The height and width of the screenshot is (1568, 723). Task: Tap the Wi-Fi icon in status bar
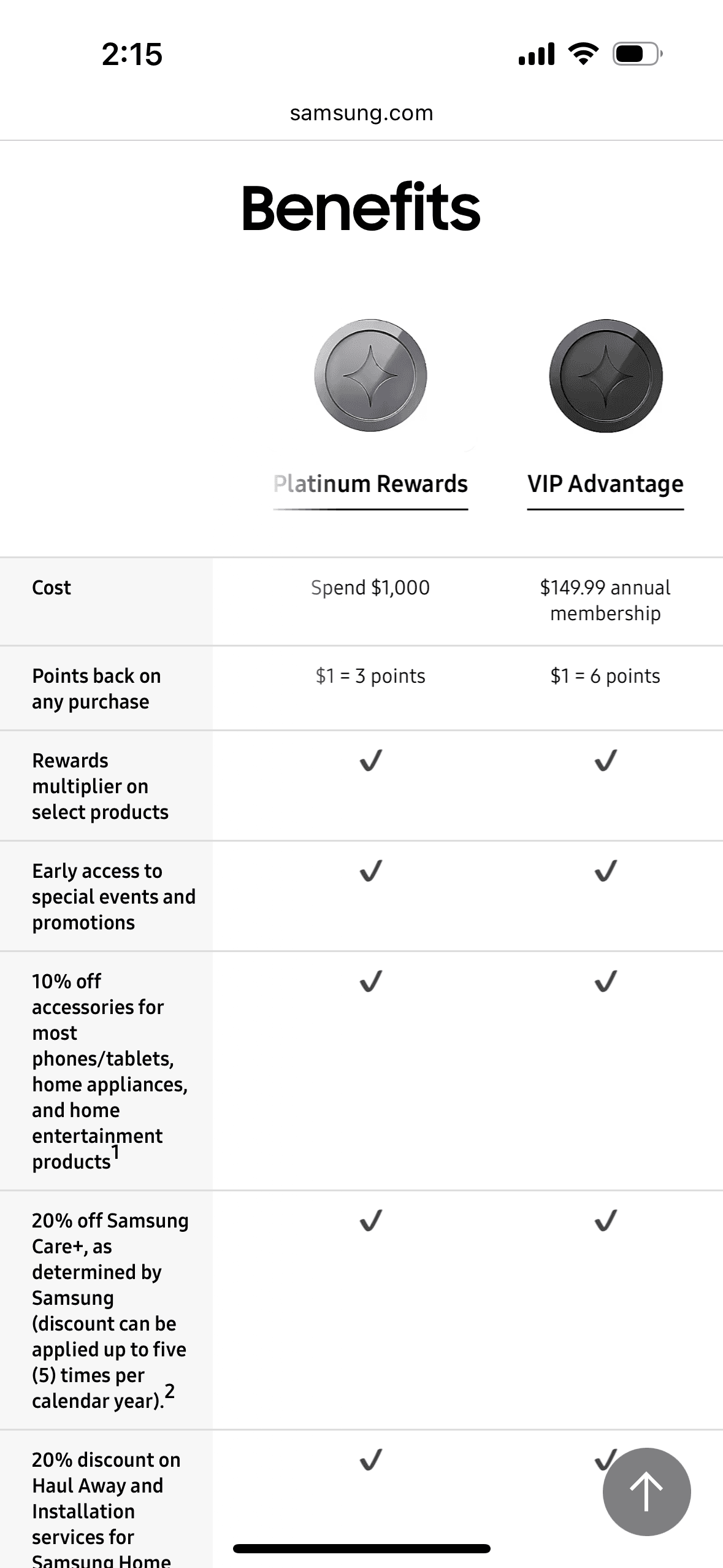(583, 54)
